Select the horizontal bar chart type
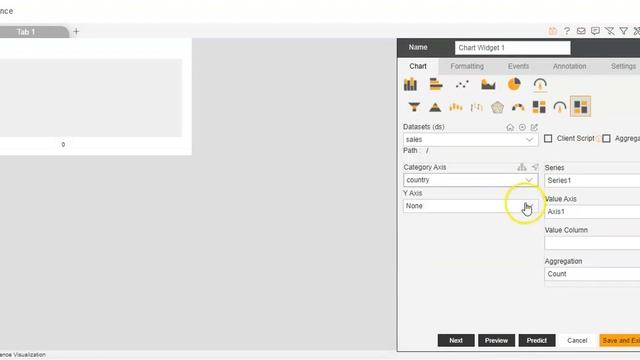The height and width of the screenshot is (360, 640). pyautogui.click(x=436, y=84)
